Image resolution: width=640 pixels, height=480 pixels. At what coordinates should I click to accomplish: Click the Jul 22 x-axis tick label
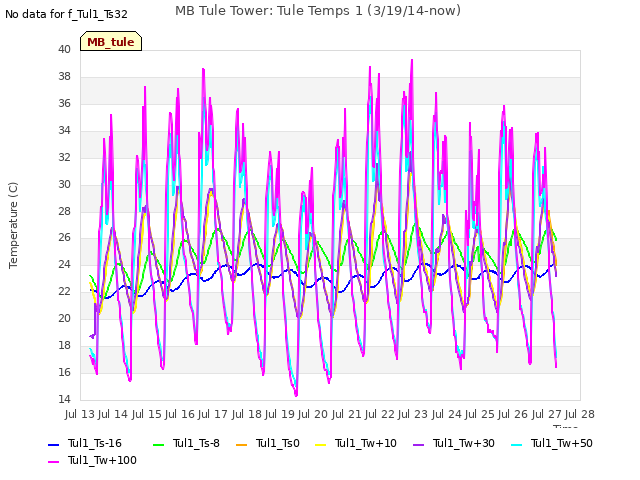[380, 414]
